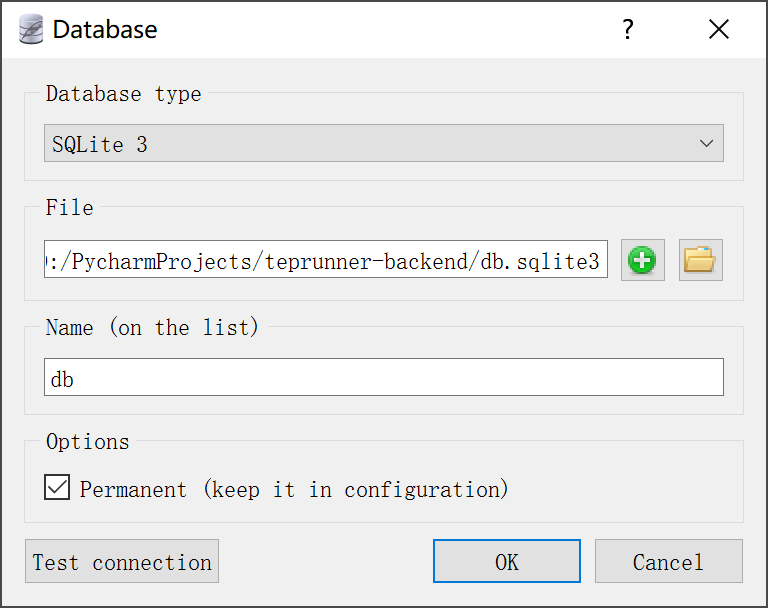768x608 pixels.
Task: Click the 'Database' window title text
Action: [105, 29]
